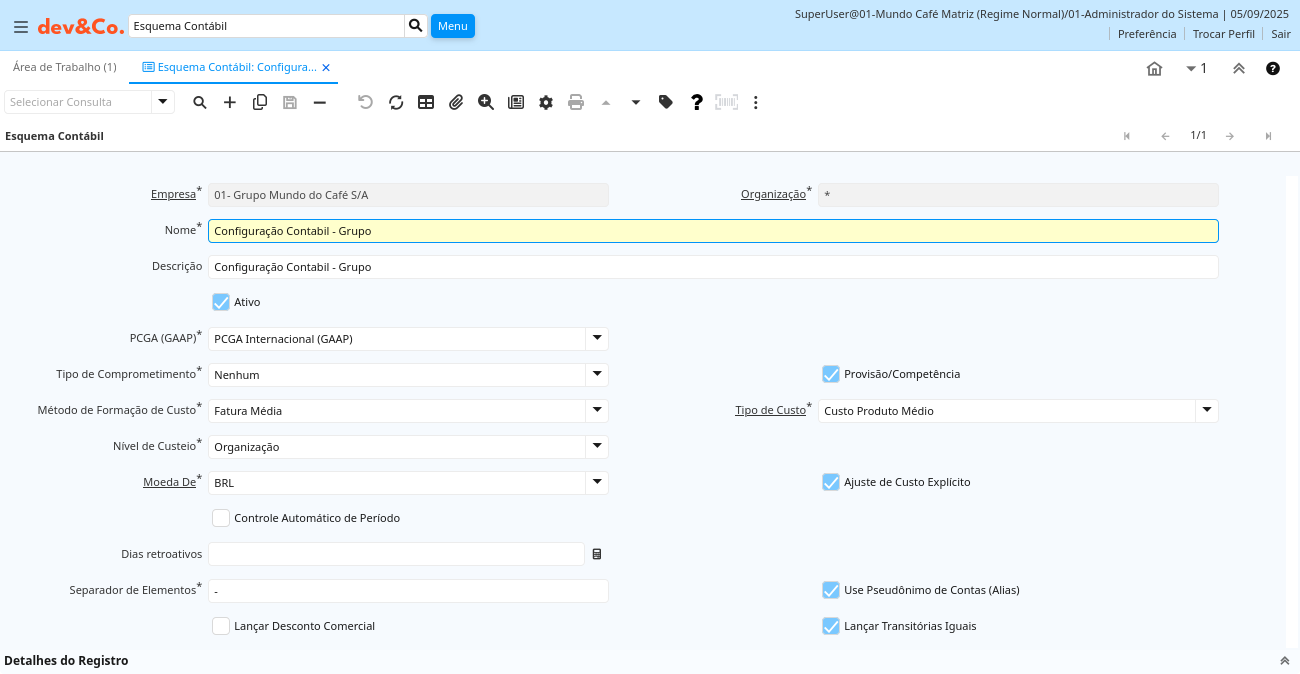
Task: Open the gear Process toolbar icon
Action: point(546,102)
